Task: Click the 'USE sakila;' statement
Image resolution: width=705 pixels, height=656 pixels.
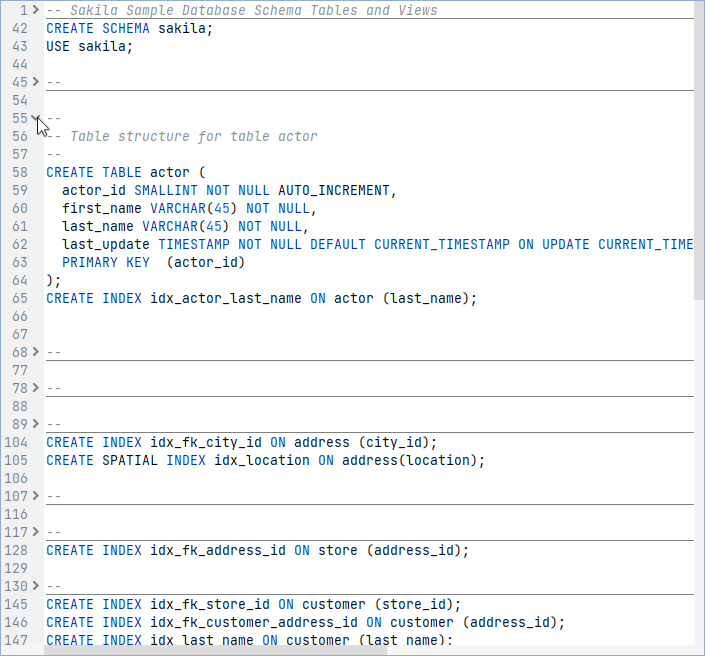Action: coord(89,46)
